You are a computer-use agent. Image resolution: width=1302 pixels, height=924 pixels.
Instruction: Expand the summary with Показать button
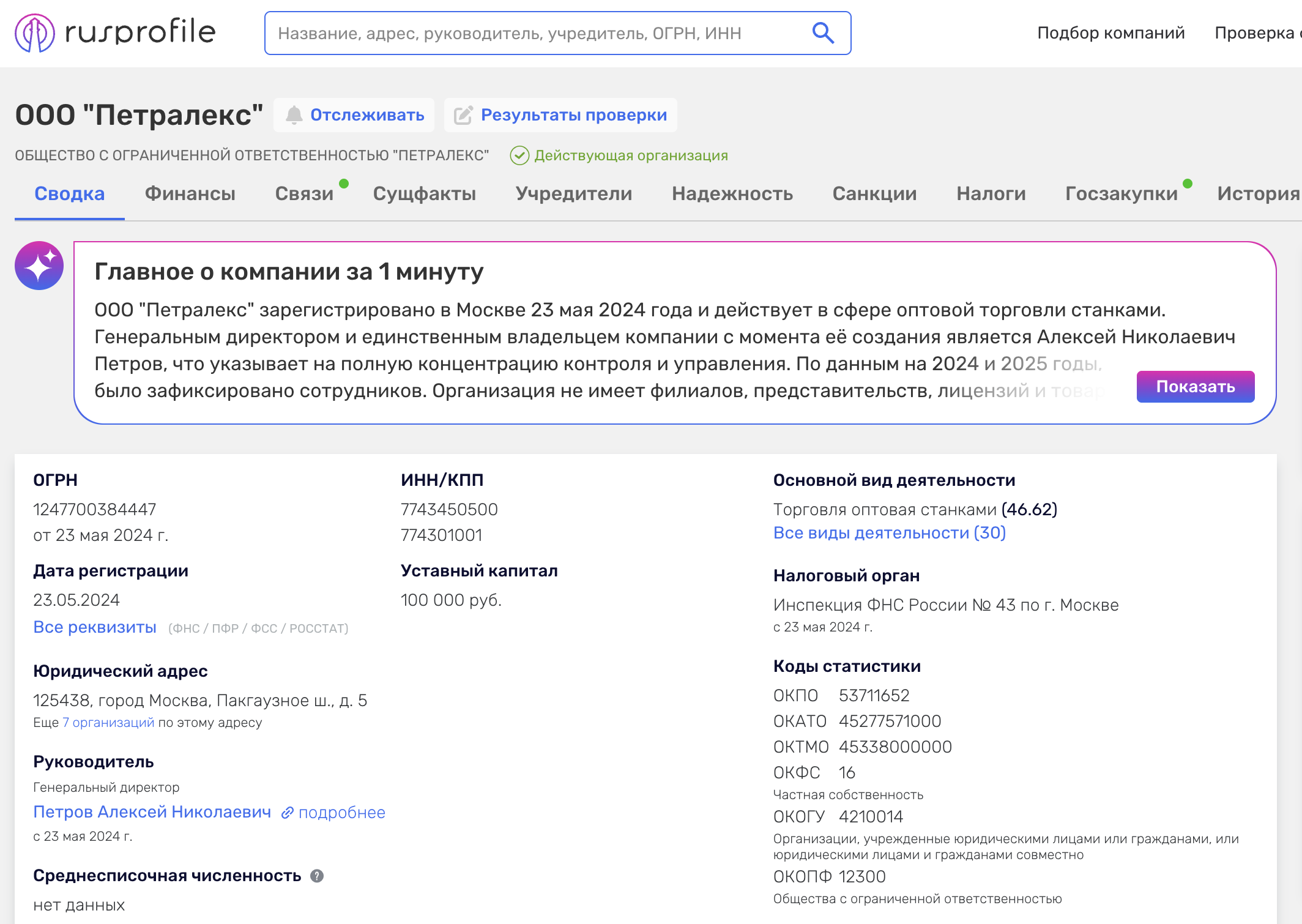1196,387
